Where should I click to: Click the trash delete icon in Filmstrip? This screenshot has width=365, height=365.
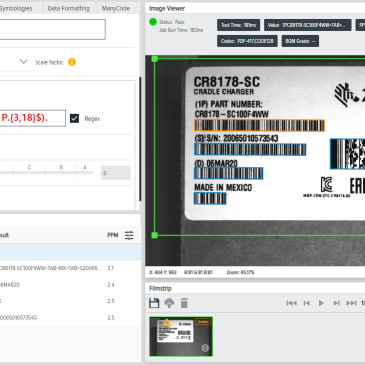[x=184, y=303]
